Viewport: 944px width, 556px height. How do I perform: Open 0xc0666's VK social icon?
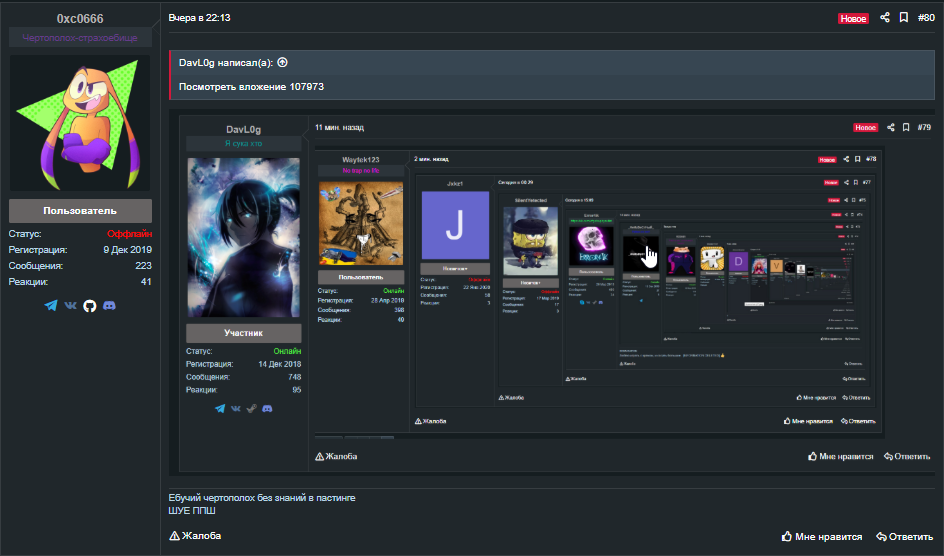tap(70, 305)
